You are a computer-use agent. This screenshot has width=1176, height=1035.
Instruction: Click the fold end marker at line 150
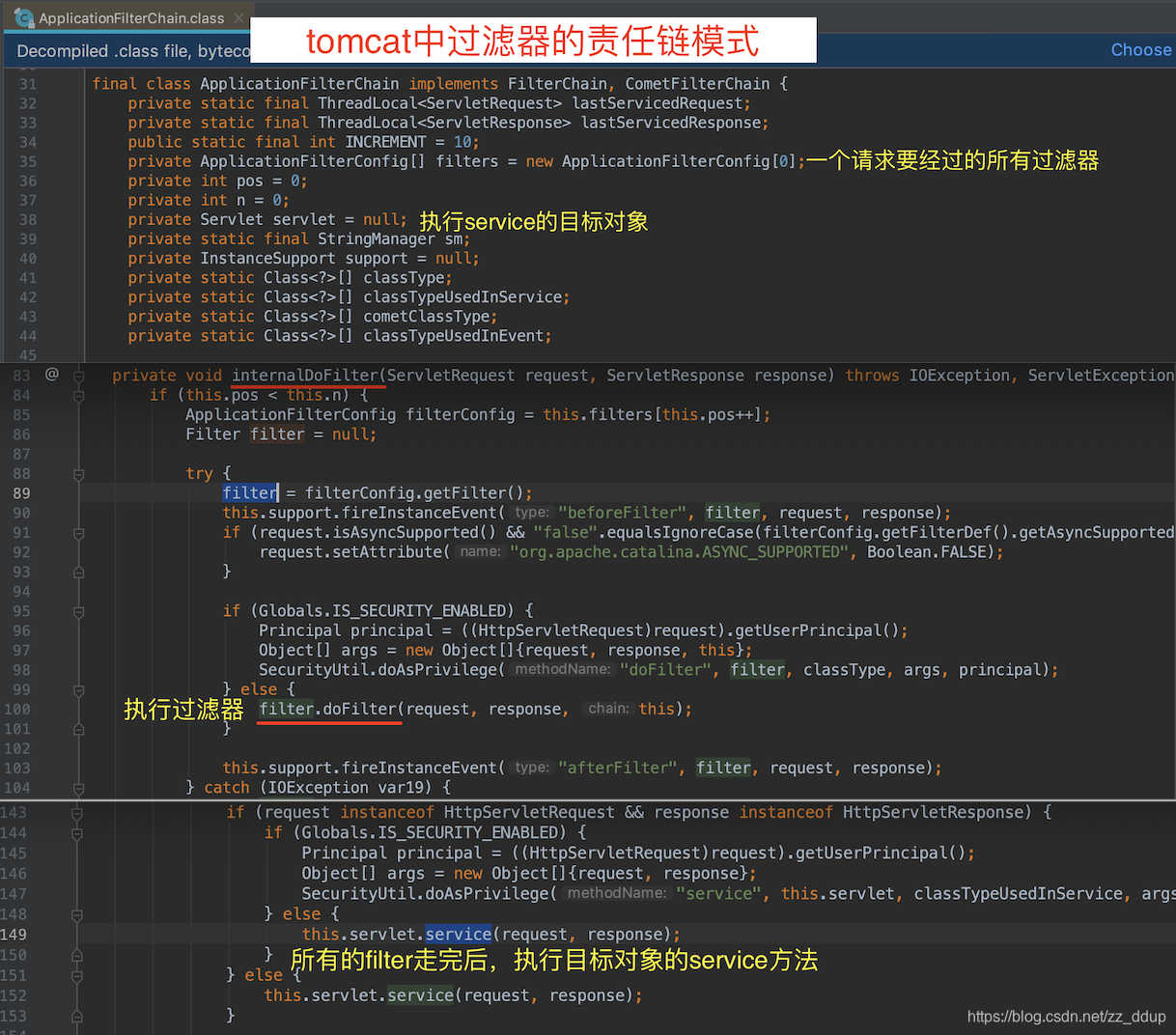[76, 955]
